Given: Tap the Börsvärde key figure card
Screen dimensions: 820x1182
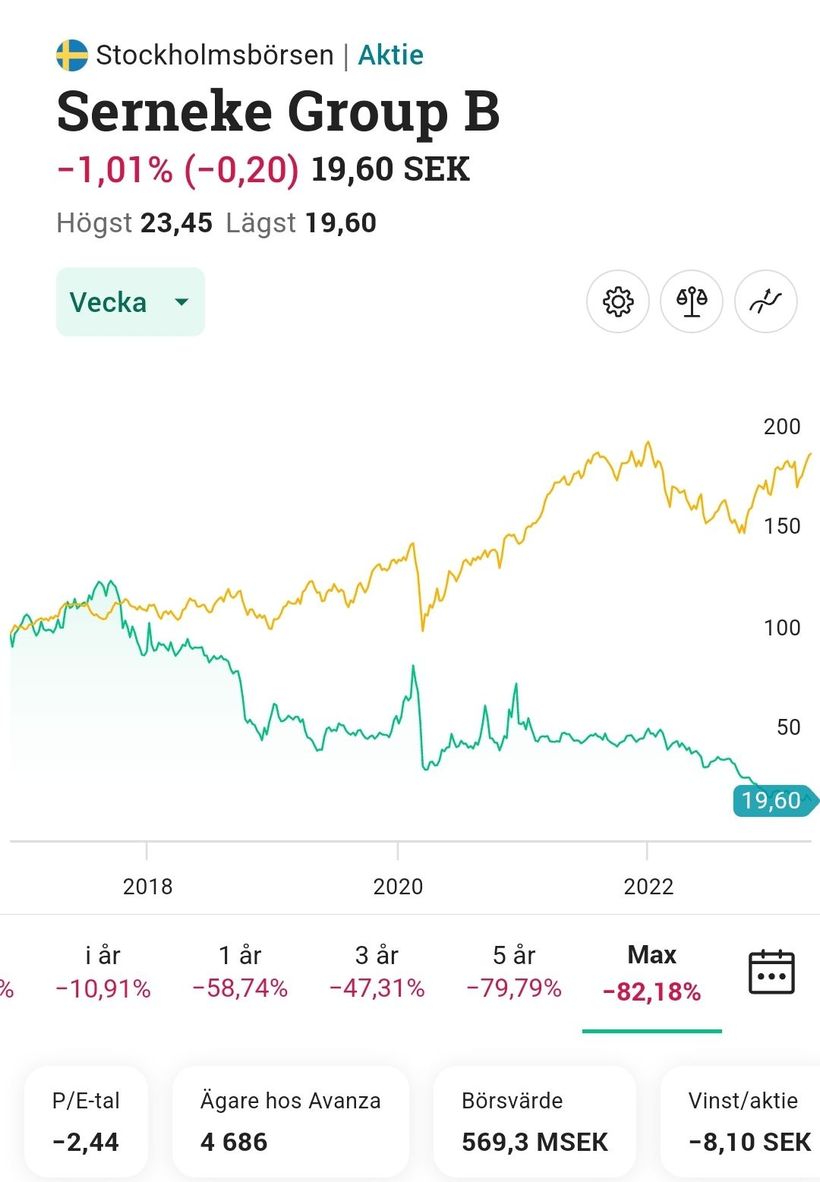Looking at the screenshot, I should 535,1120.
